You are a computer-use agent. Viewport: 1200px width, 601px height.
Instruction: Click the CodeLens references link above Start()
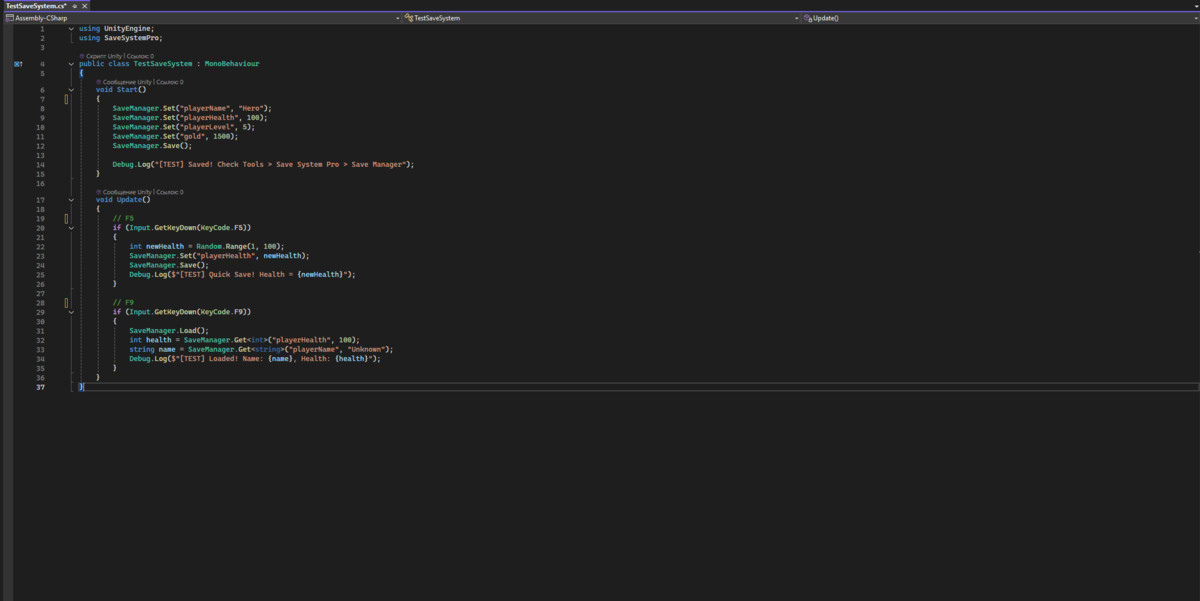pos(169,82)
